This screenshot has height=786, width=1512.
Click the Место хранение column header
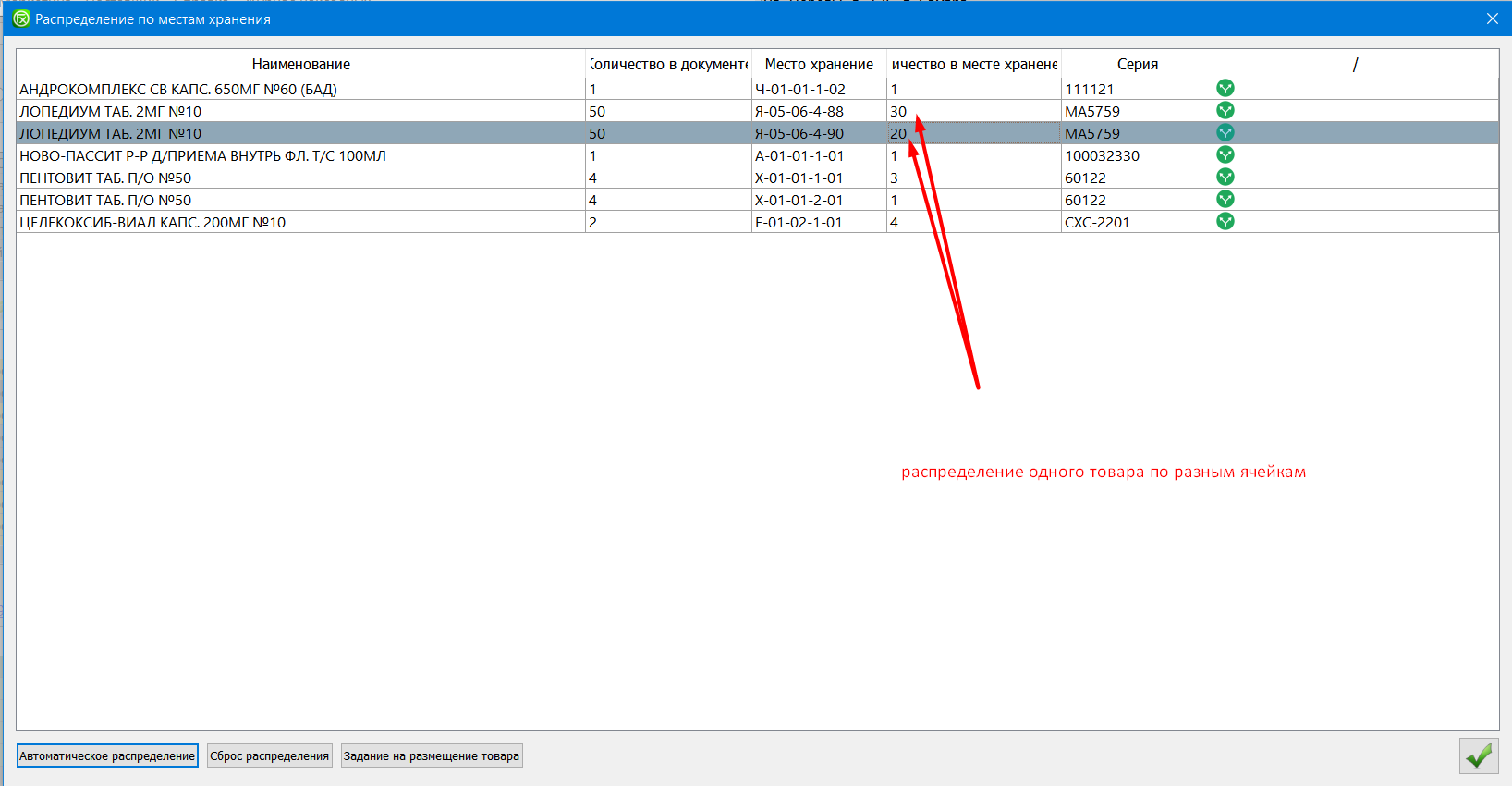(x=819, y=65)
